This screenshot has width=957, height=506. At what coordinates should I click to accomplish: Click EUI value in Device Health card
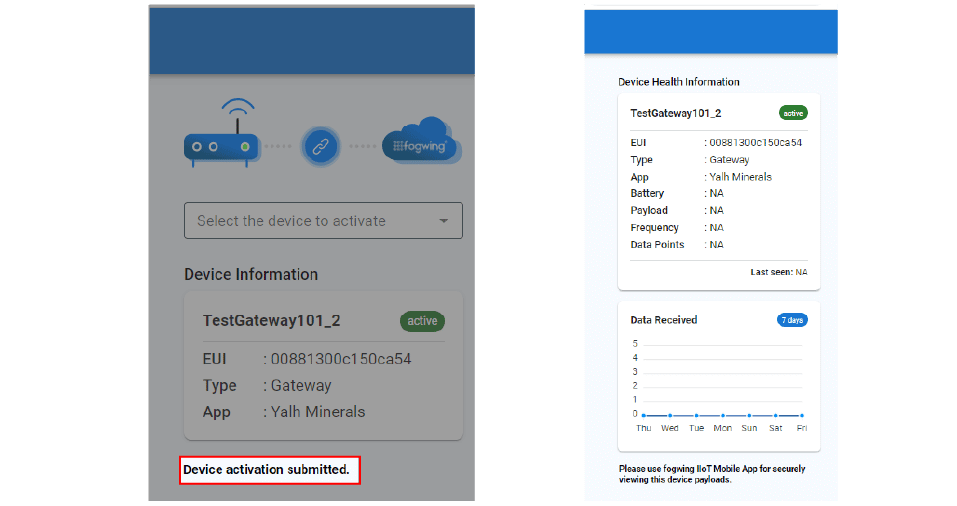coord(756,142)
